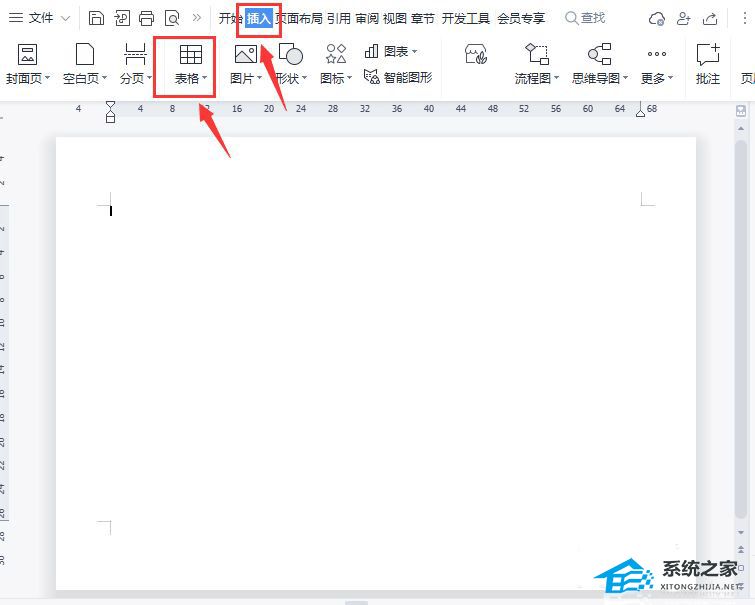Expand the 封面页 dropdown arrow

click(x=47, y=77)
